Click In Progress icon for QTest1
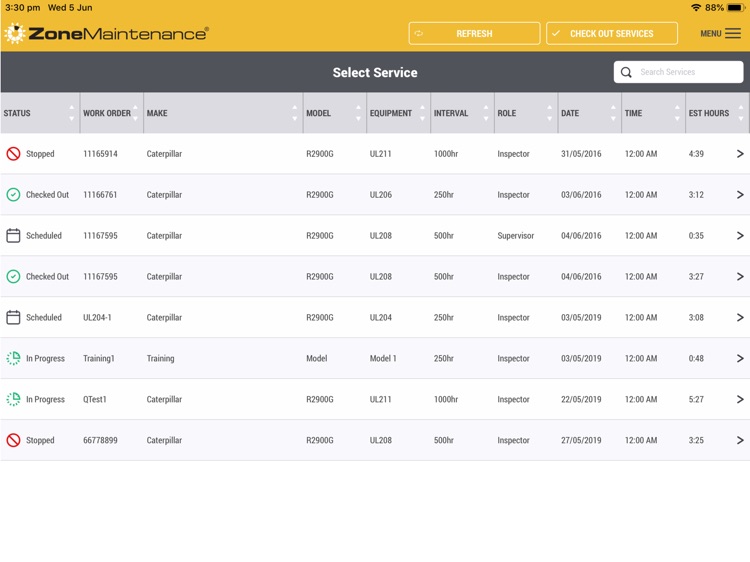750x562 pixels. pos(13,399)
